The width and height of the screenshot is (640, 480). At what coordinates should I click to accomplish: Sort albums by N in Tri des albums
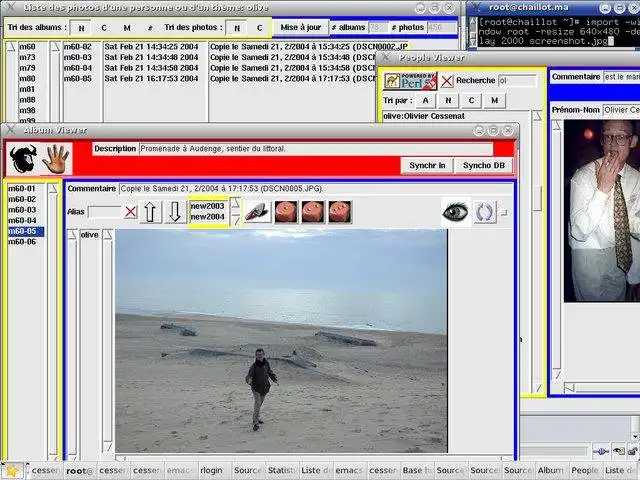point(81,28)
